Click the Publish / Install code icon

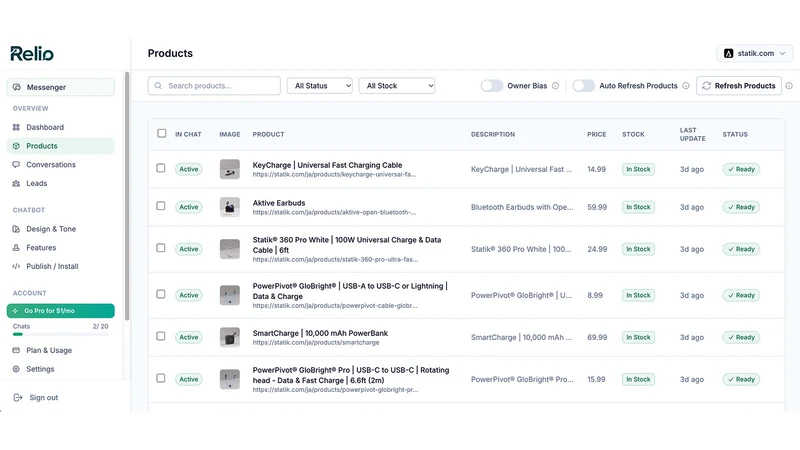pos(16,266)
